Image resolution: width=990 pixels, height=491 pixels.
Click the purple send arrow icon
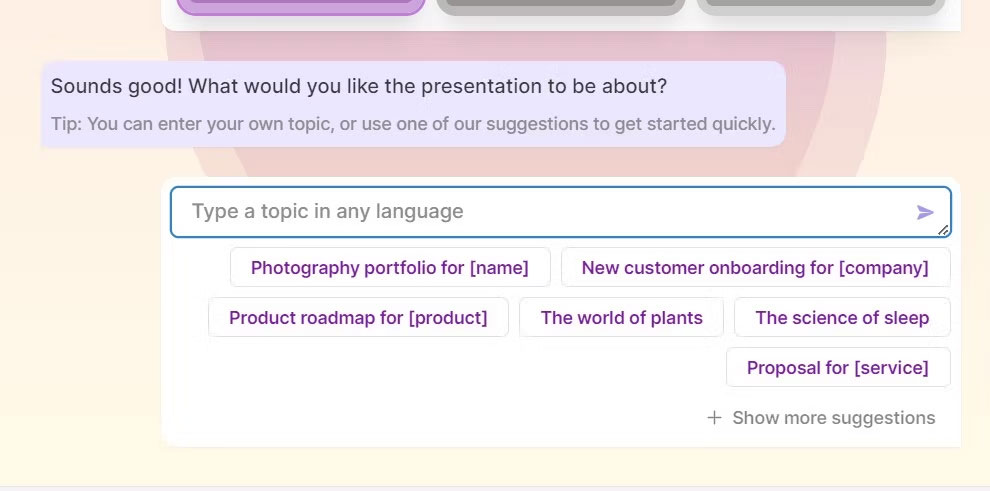click(x=925, y=212)
